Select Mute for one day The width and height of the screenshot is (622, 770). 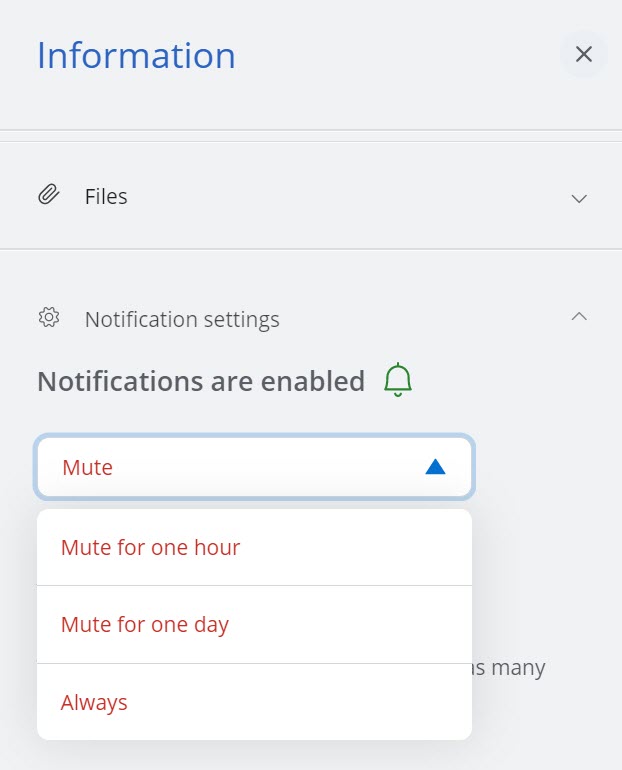tap(145, 625)
